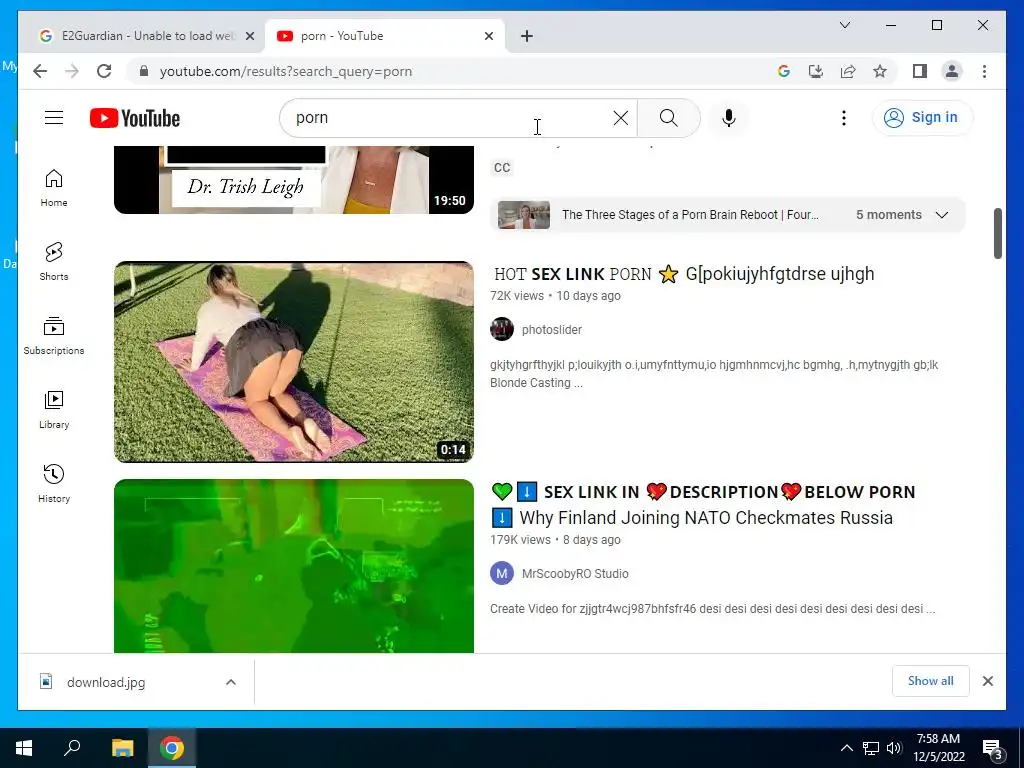Viewport: 1024px width, 768px height.
Task: Clear the search box with the X icon
Action: pos(620,118)
